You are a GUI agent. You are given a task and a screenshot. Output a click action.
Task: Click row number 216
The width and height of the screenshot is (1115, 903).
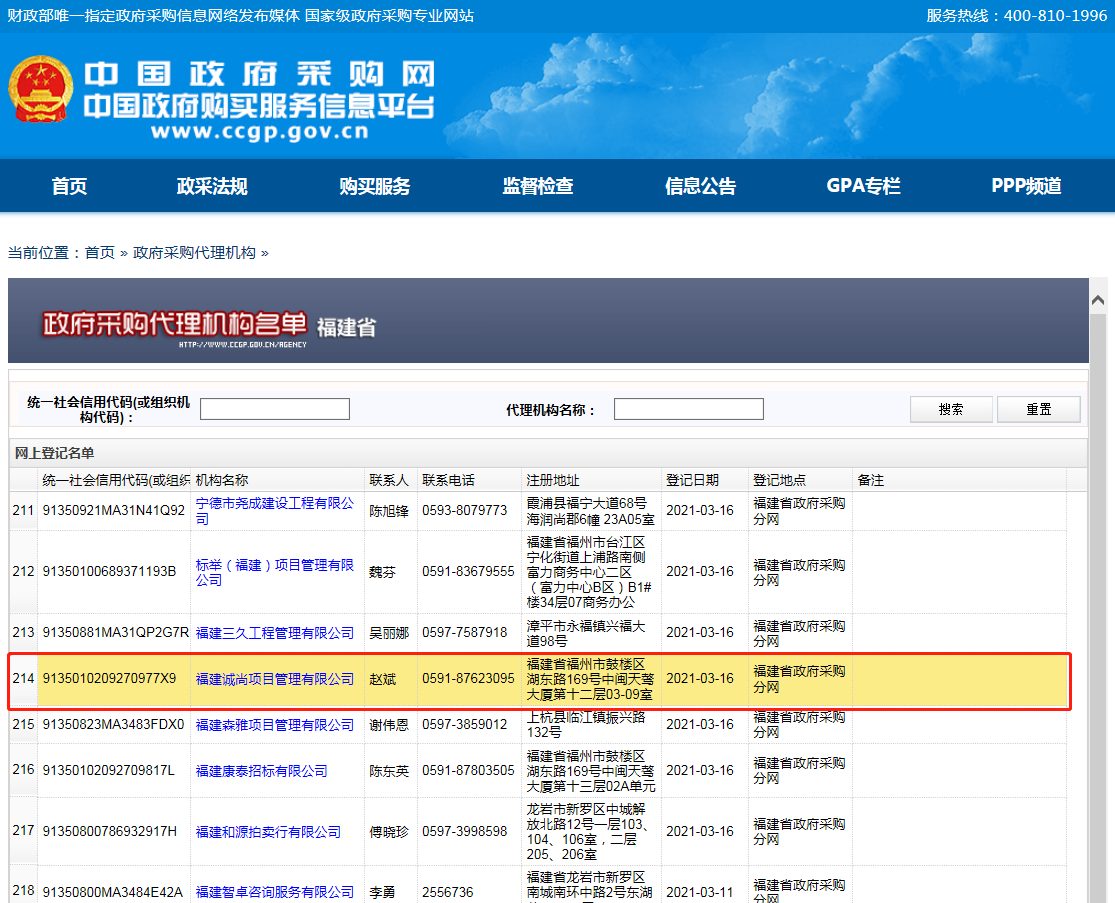(x=23, y=769)
